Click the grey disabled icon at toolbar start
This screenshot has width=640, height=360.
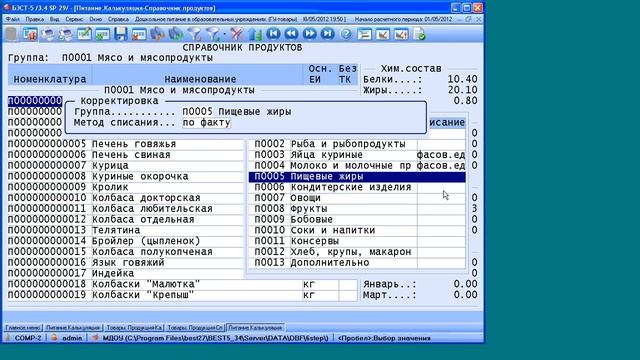[11, 34]
